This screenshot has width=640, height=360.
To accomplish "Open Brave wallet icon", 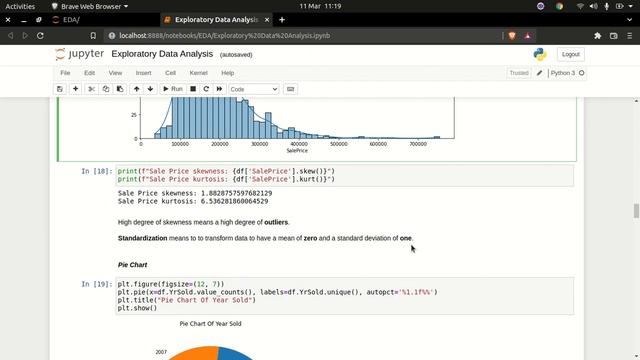I will click(x=613, y=36).
